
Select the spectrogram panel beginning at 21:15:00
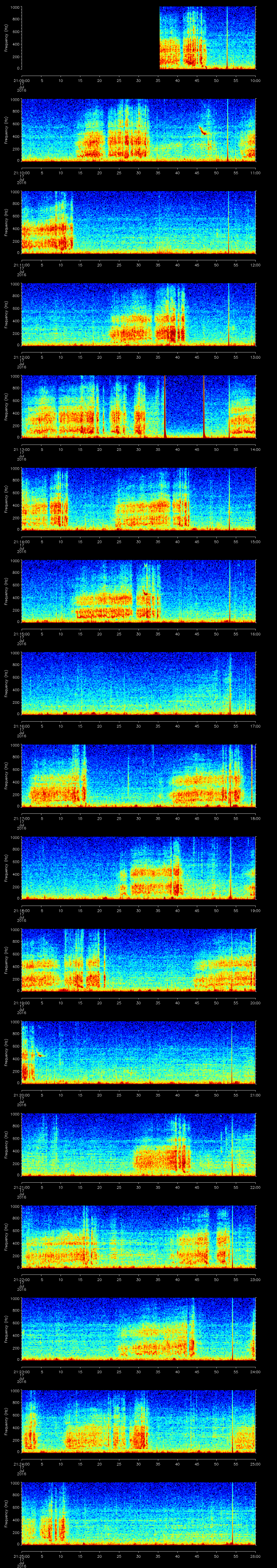(x=138, y=591)
